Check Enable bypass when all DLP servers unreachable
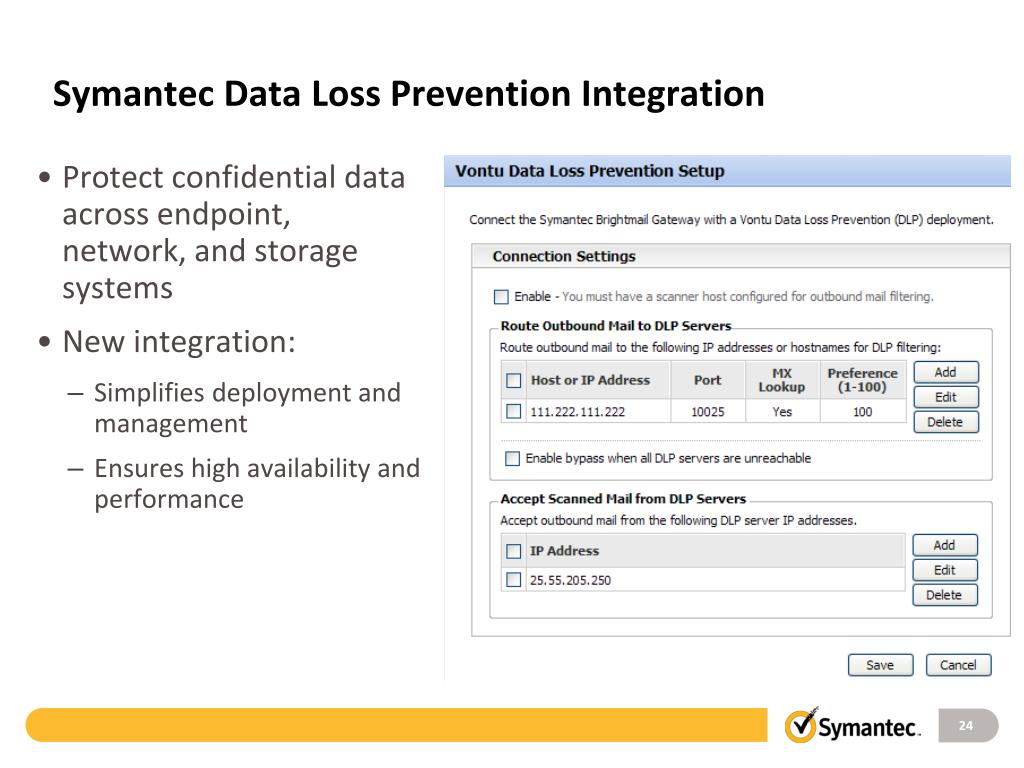Viewport: 1024px width, 768px height. pyautogui.click(x=513, y=458)
